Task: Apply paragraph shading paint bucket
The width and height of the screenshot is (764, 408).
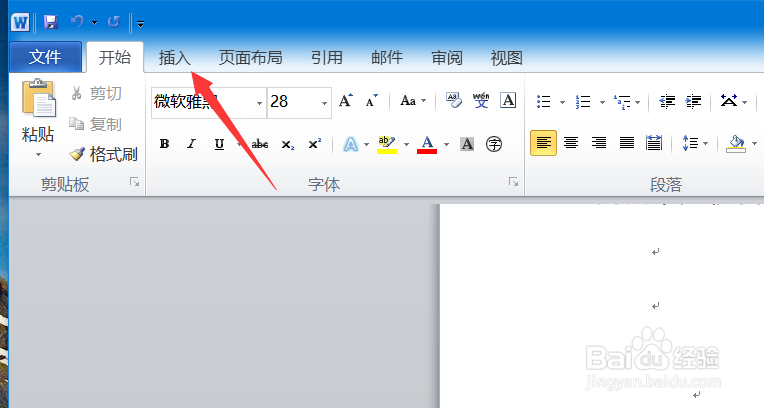Action: pos(736,144)
